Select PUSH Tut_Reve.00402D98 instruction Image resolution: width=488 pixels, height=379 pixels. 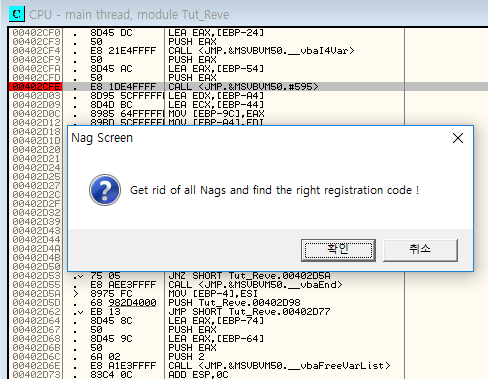click(234, 303)
